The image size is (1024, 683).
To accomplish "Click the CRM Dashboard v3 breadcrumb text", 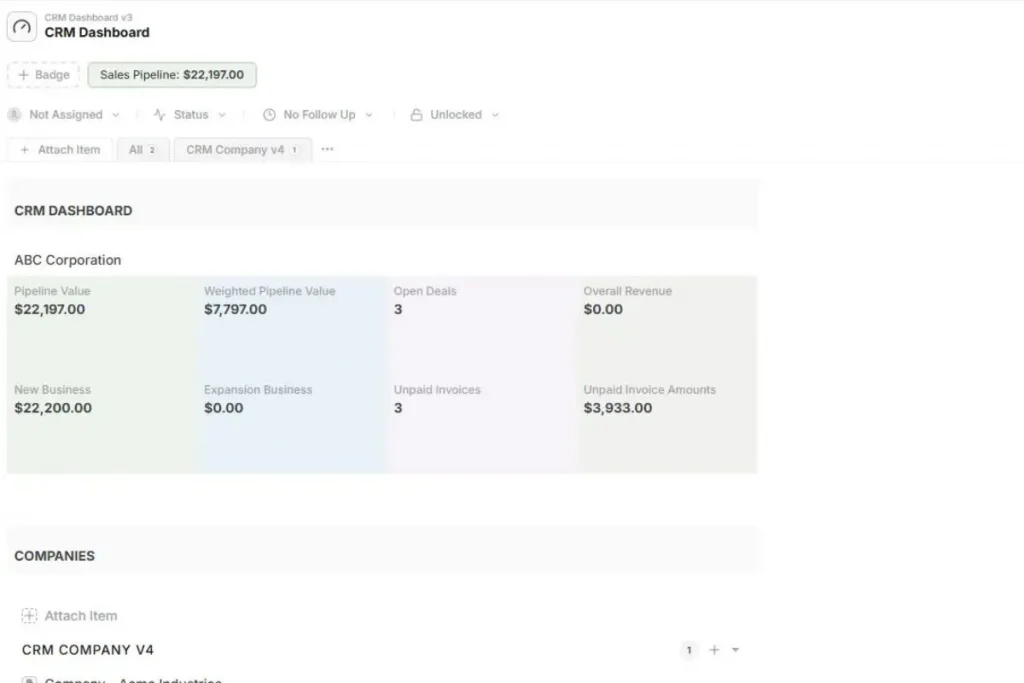I will [88, 18].
